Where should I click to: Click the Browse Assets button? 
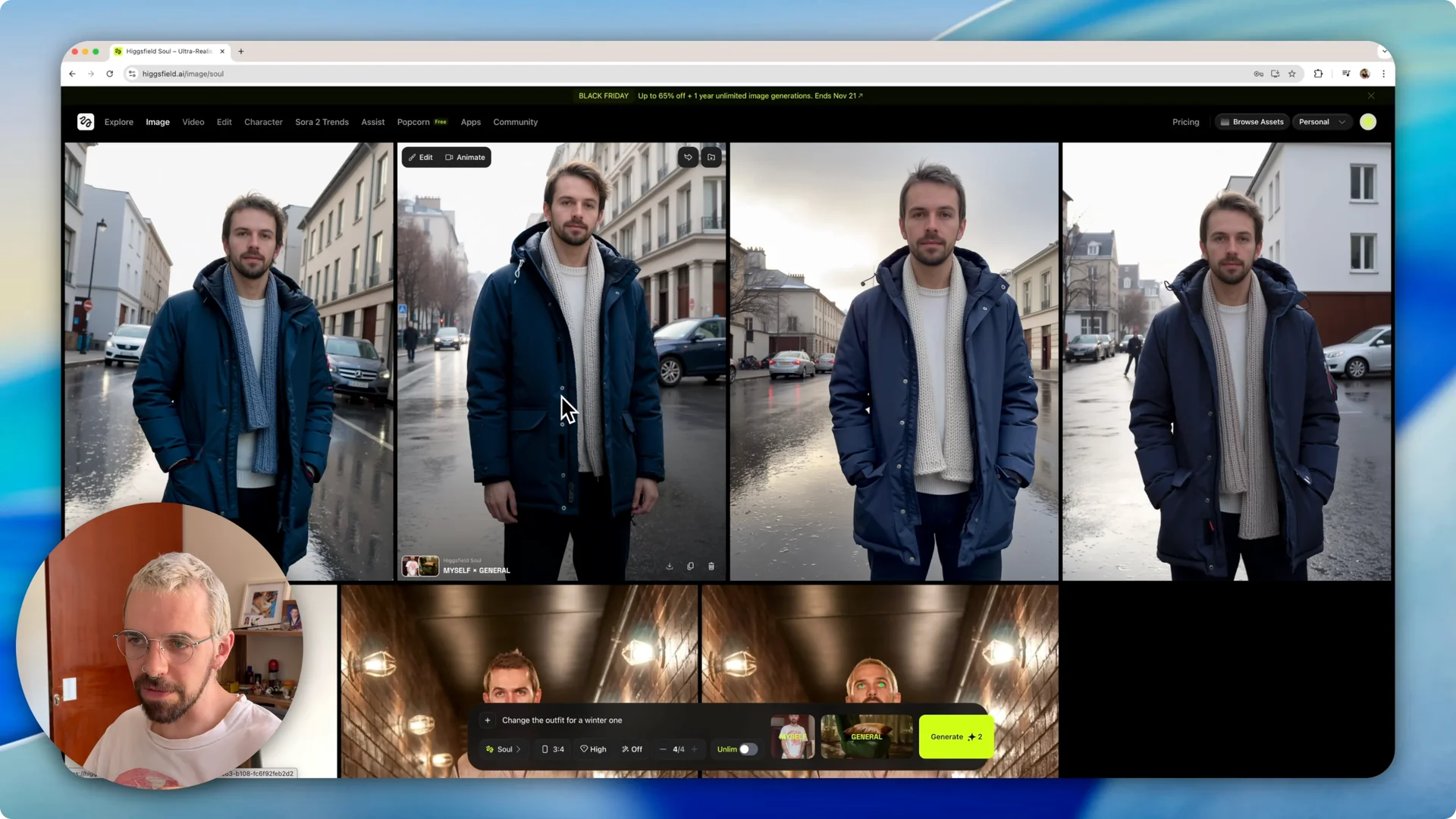[x=1251, y=121]
